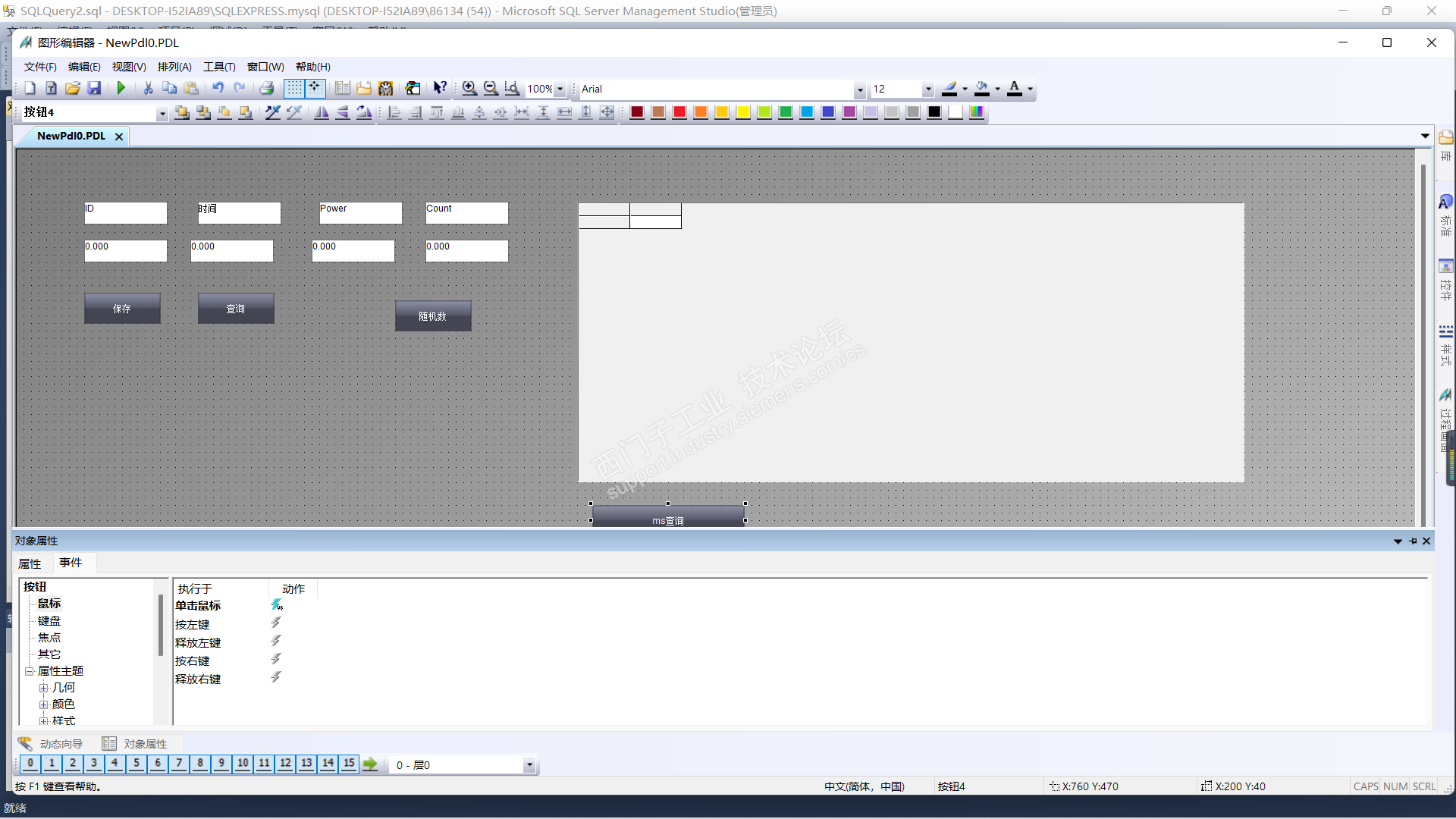Click the horizontal mirror (flip) icon
This screenshot has width=1456, height=819.
click(322, 112)
